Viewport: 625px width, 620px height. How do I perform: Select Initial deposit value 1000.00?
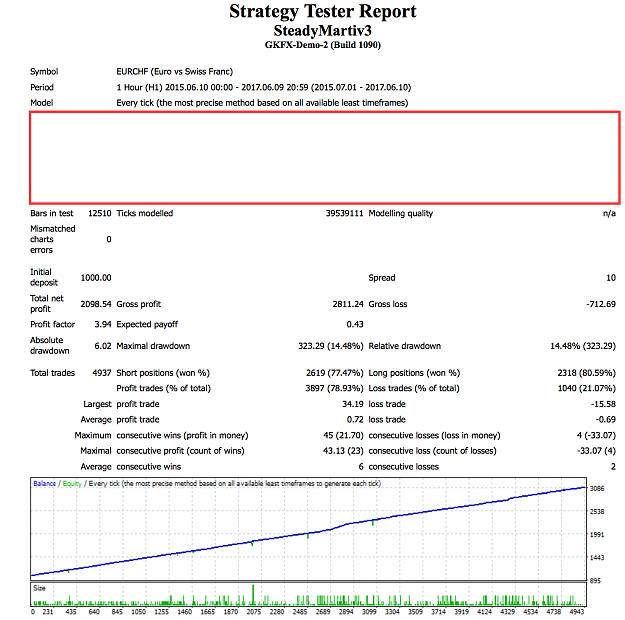coord(96,278)
